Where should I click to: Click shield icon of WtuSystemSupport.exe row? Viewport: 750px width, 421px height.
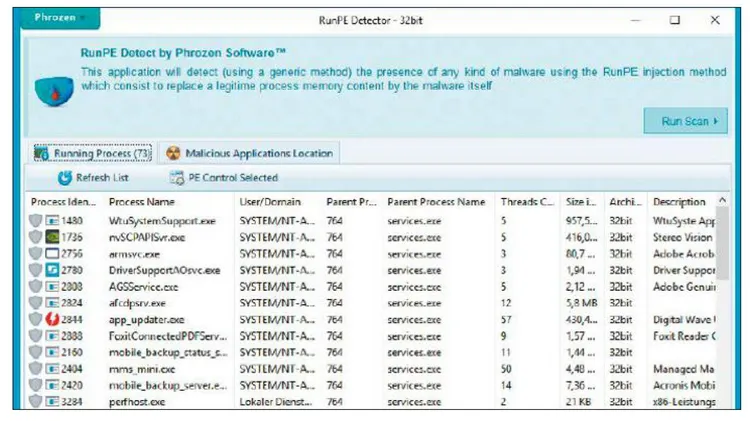(x=35, y=221)
